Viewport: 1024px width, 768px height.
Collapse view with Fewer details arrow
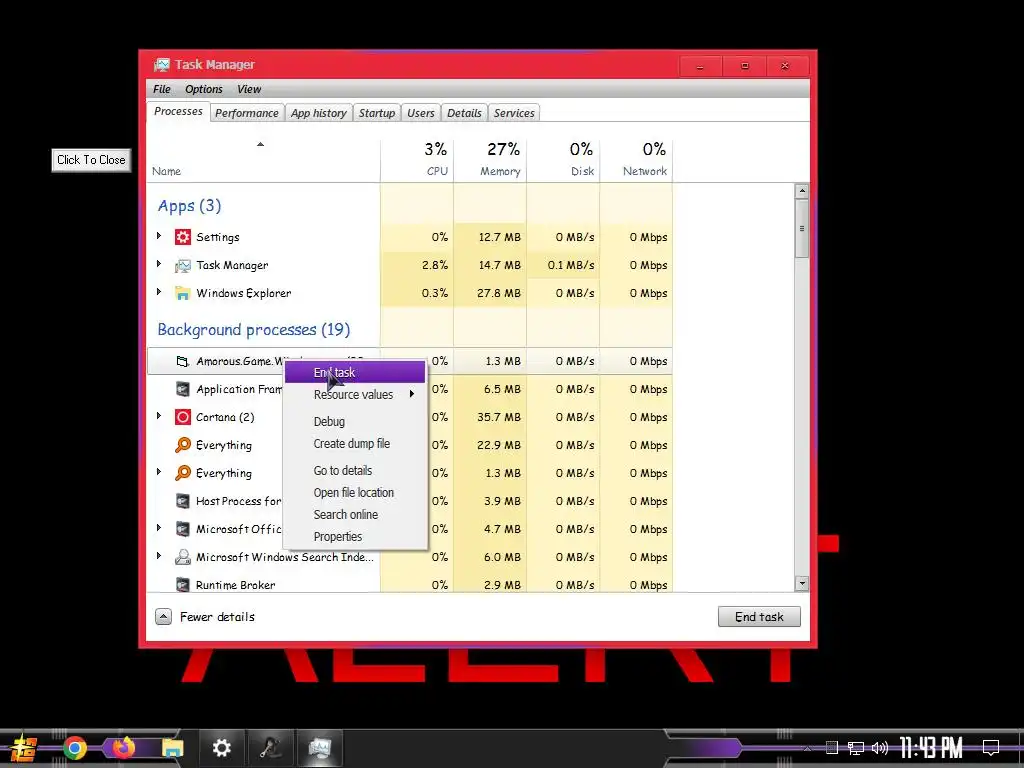pyautogui.click(x=163, y=616)
